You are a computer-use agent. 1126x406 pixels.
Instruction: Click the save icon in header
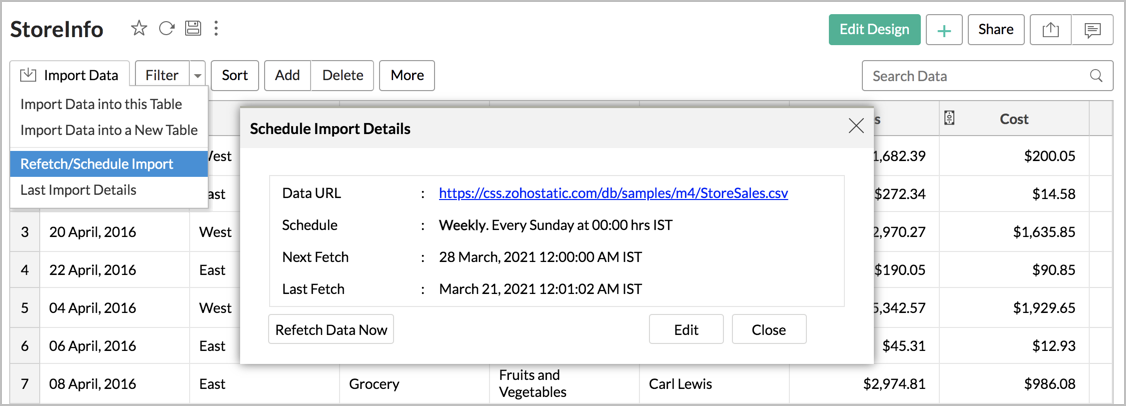coord(194,29)
